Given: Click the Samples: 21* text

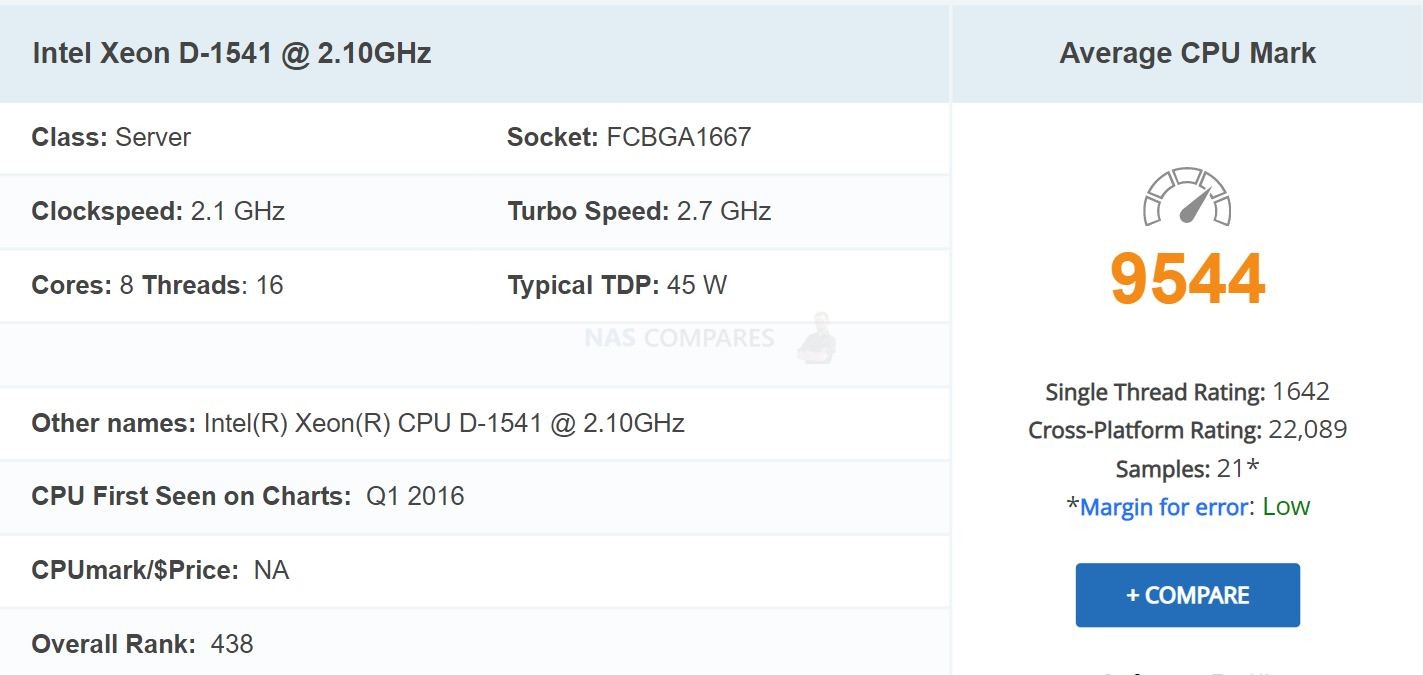Looking at the screenshot, I should click(x=1187, y=469).
